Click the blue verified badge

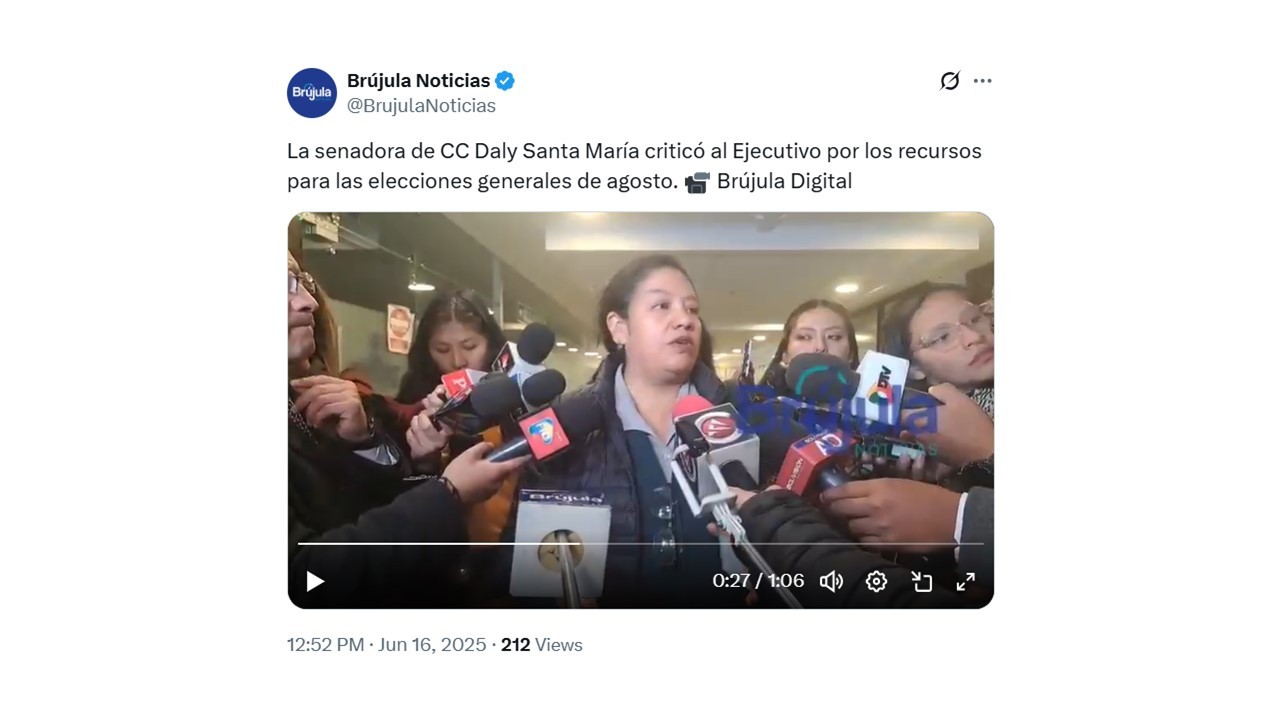506,81
